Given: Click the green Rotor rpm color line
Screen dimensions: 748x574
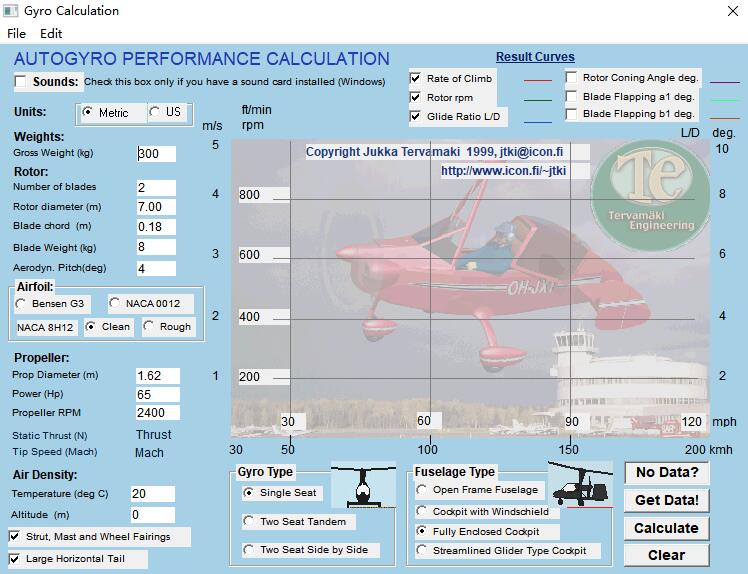Looking at the screenshot, I should tap(538, 100).
